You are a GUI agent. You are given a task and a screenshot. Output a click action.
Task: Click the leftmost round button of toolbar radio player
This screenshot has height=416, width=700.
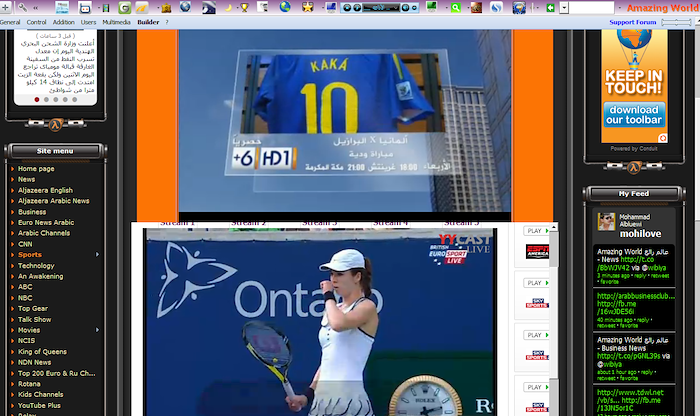tap(347, 8)
